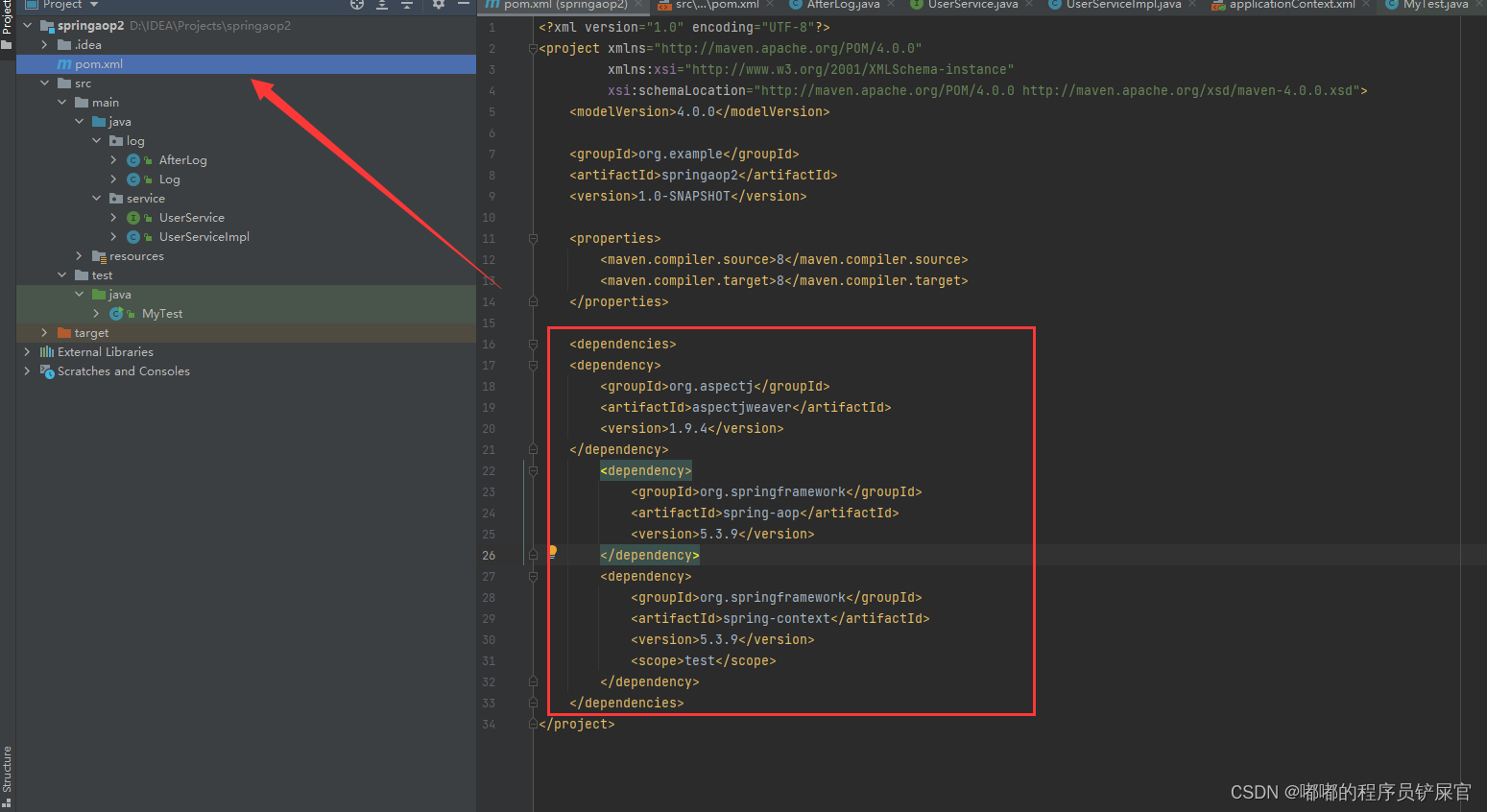Fold the dependencies block at line 16
This screenshot has width=1487, height=812.
click(533, 344)
